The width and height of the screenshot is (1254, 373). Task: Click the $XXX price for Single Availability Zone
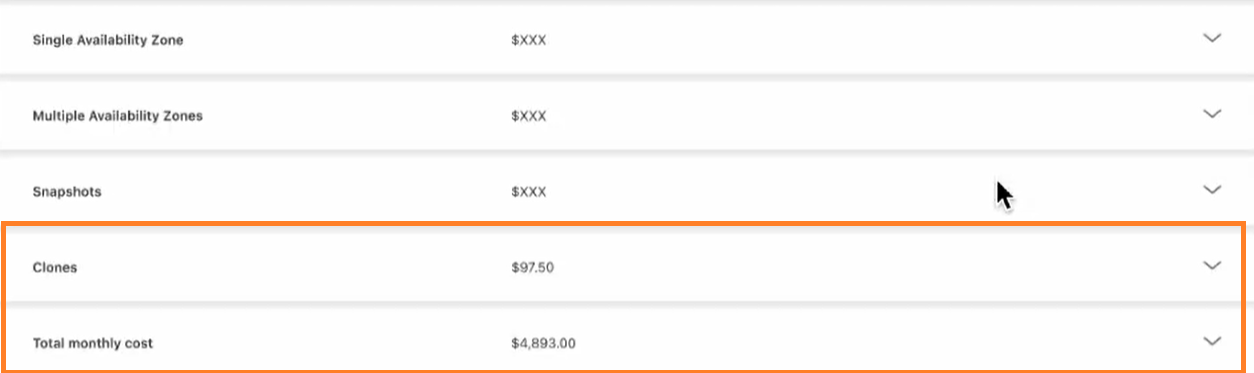pos(529,40)
